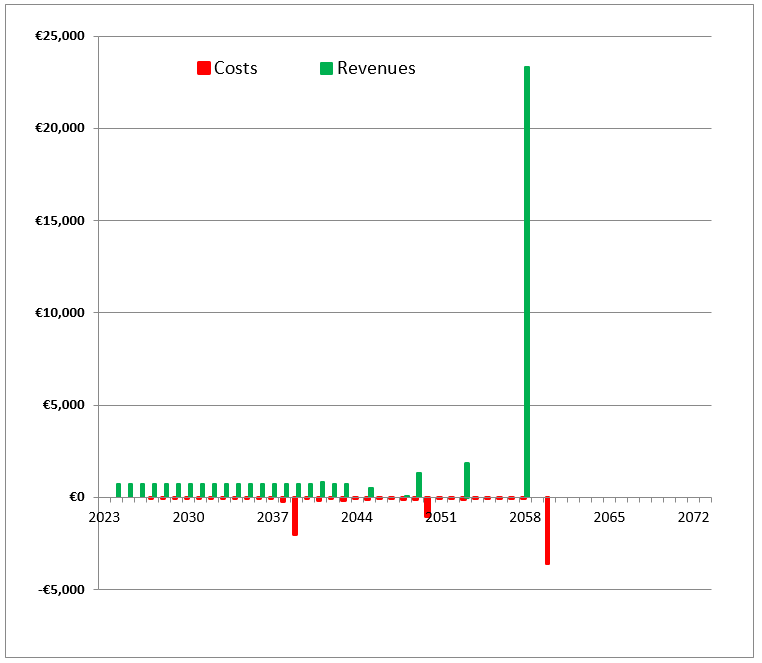Select the longest red cost bar below 2058
Image resolution: width=762 pixels, height=663 pixels.
pyautogui.click(x=547, y=531)
